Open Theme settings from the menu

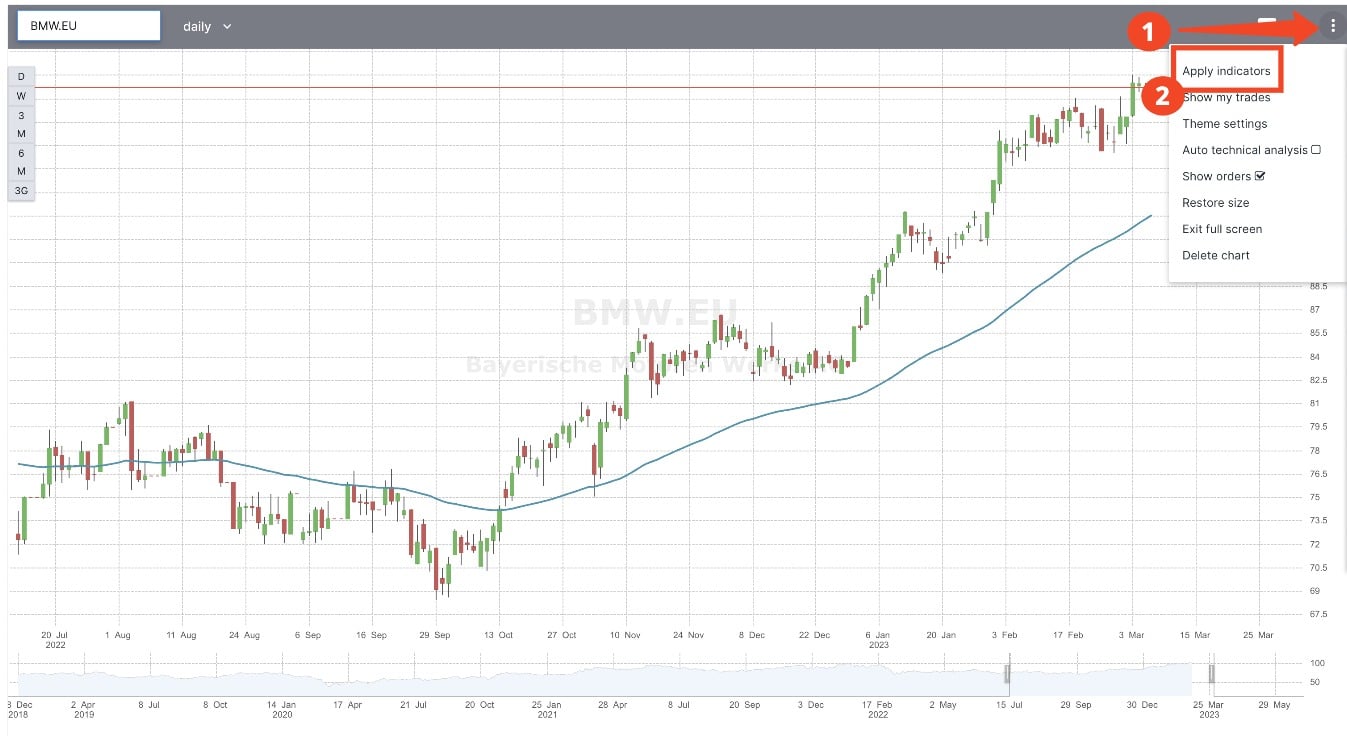point(1224,124)
